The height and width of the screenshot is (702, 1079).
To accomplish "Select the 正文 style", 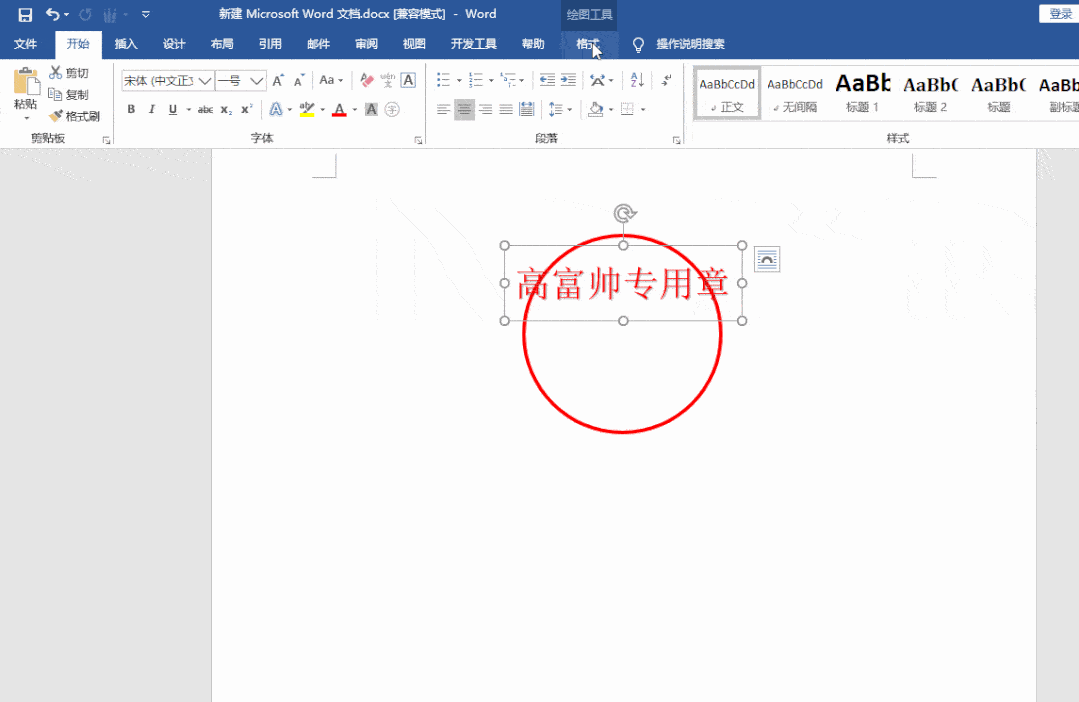I will (727, 94).
